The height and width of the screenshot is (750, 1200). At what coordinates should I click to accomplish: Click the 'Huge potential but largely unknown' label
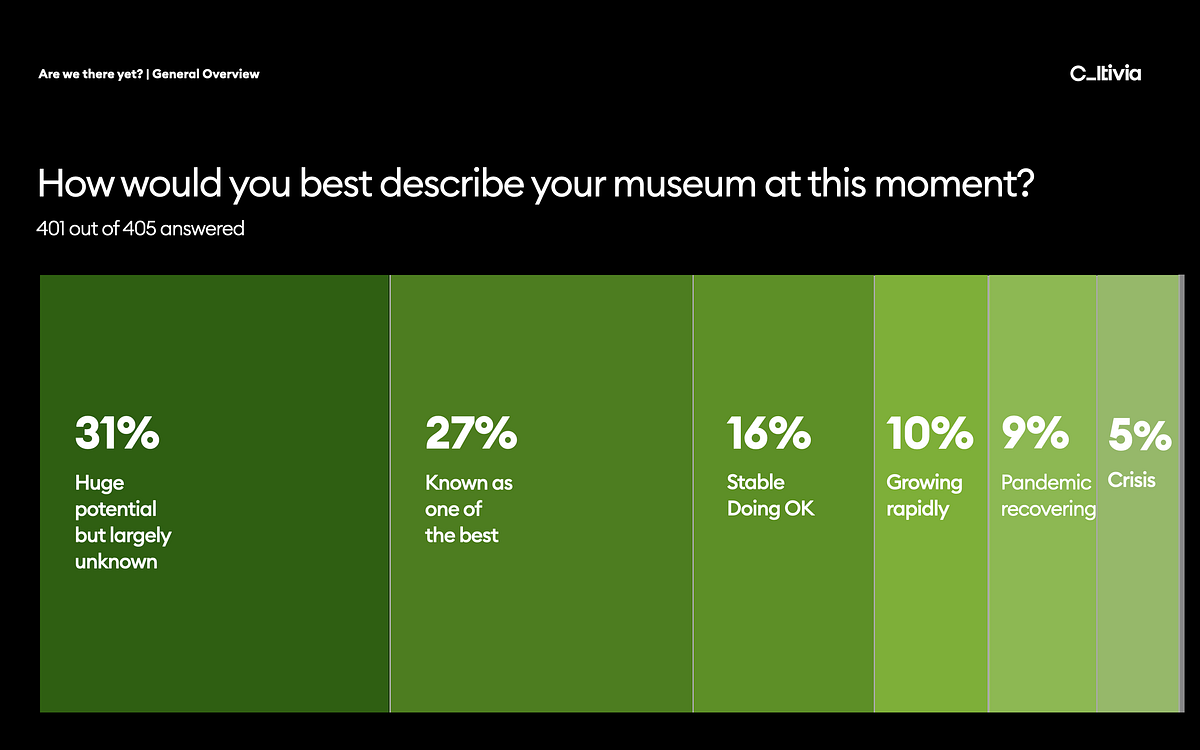pyautogui.click(x=123, y=522)
